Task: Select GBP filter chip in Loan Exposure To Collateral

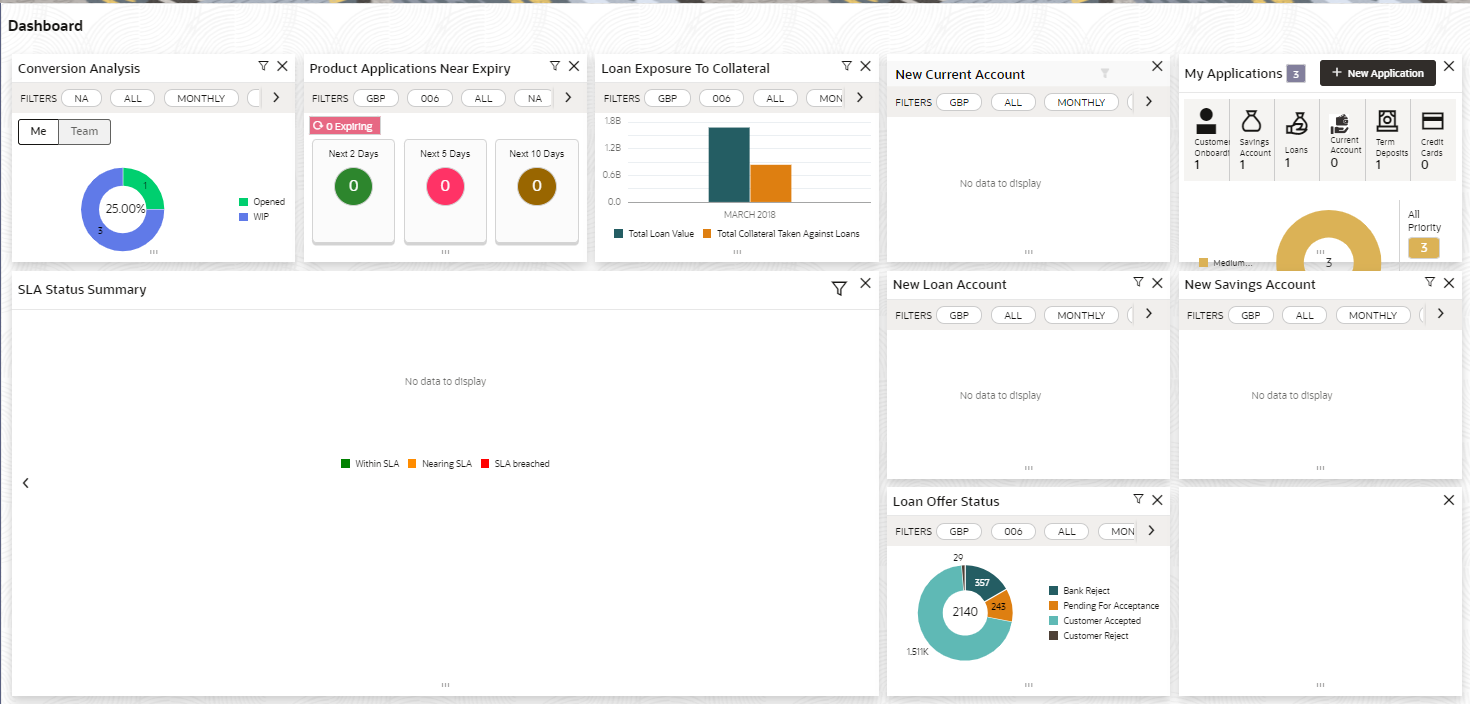Action: 667,98
